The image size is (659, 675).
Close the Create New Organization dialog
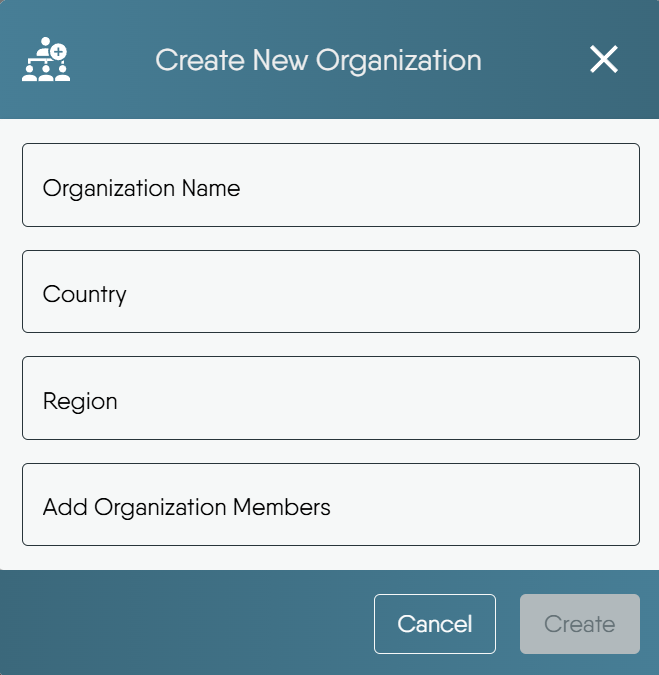tap(604, 60)
